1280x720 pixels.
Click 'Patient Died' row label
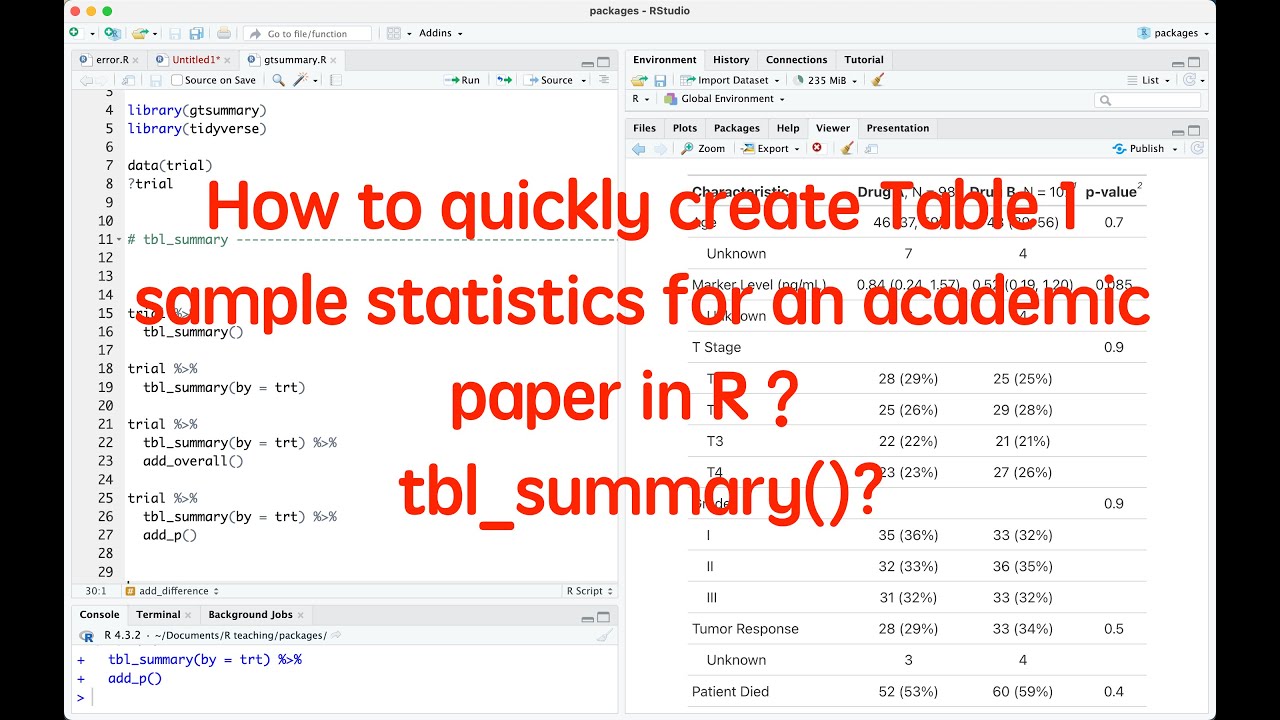(x=730, y=691)
